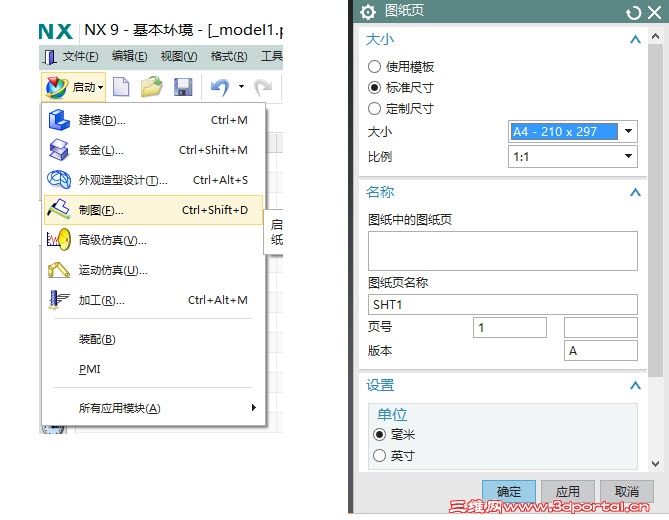Screen dimensions: 669x520
Task: Click the 加工 (Manufacturing) icon
Action: coord(59,299)
